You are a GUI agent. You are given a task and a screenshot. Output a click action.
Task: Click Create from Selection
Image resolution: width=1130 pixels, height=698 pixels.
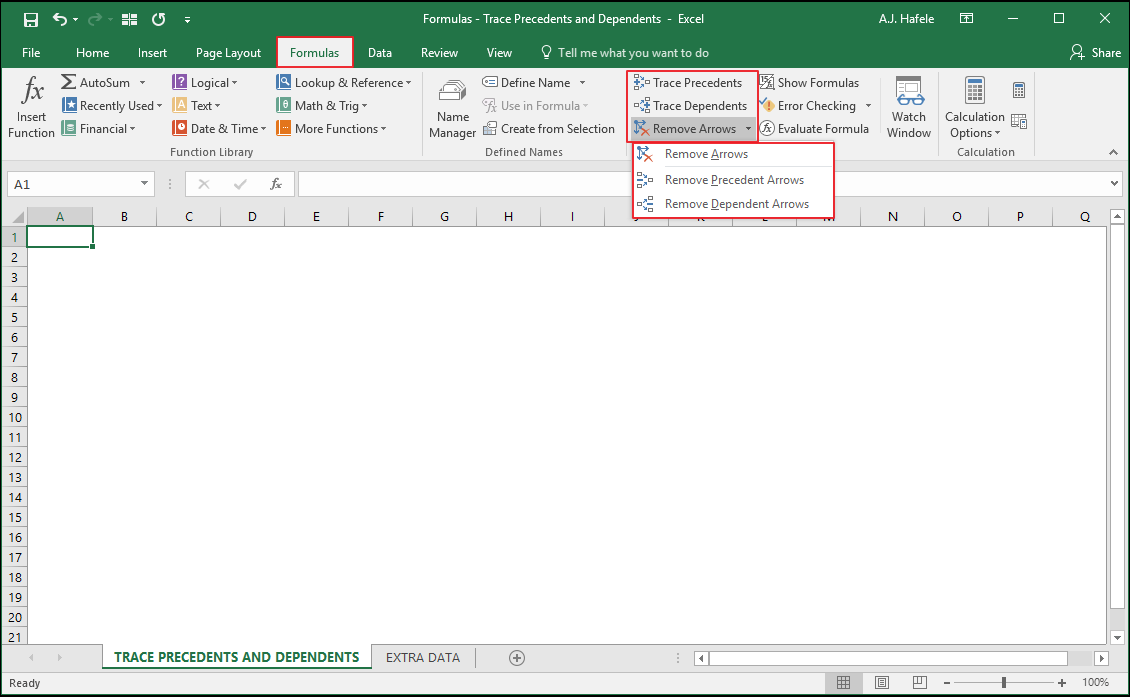pos(548,128)
